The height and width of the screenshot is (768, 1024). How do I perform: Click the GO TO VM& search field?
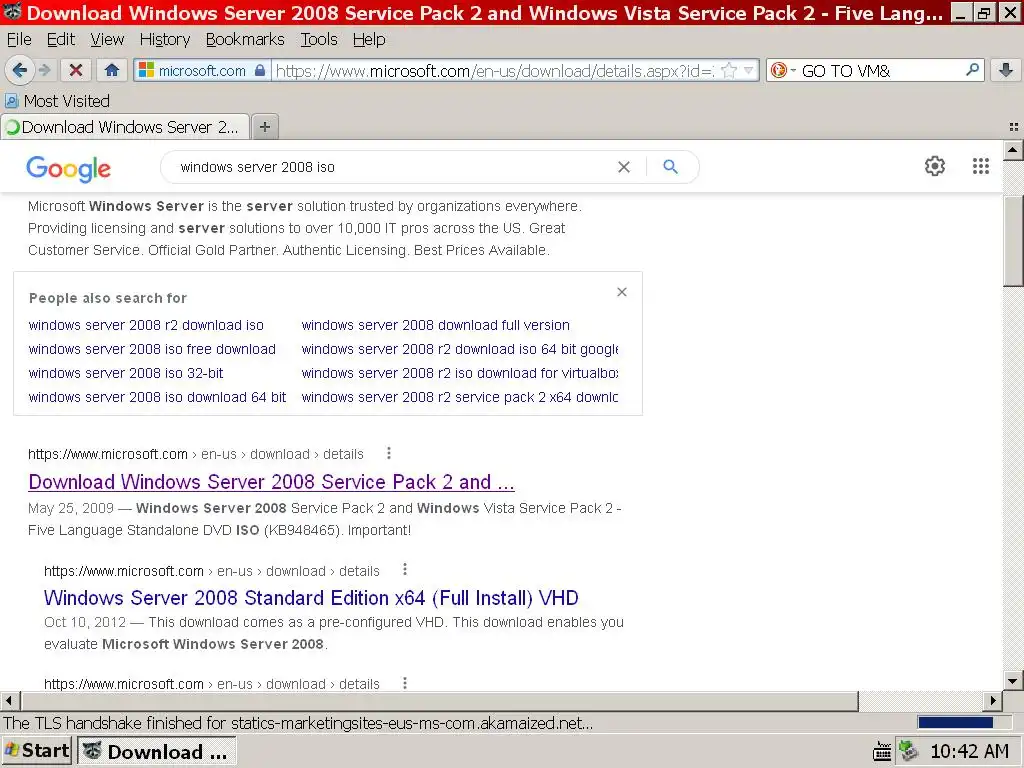pos(880,71)
